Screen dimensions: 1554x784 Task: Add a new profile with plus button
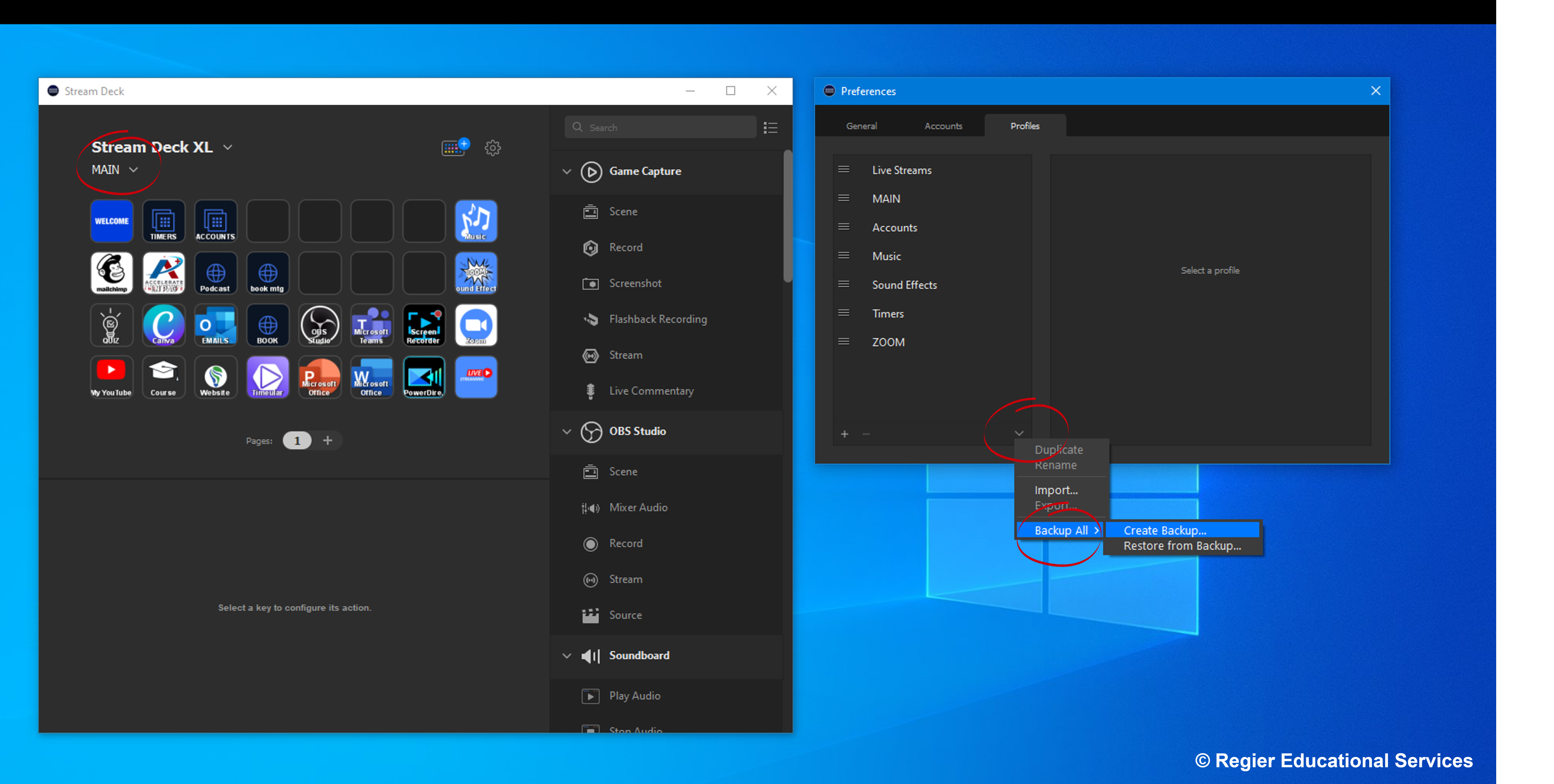[x=845, y=434]
